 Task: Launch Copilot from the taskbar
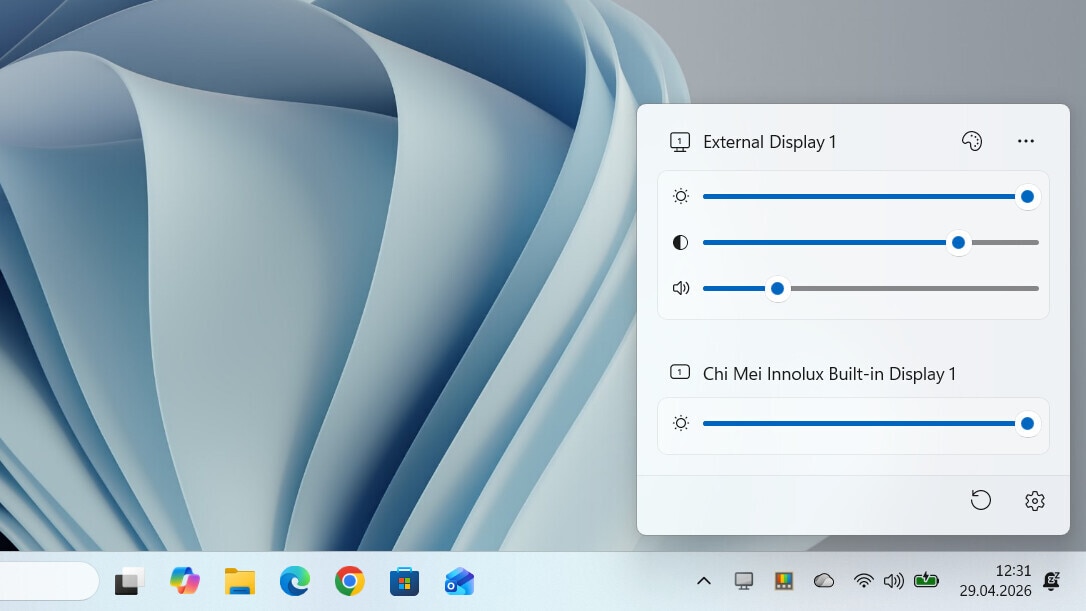pos(185,581)
